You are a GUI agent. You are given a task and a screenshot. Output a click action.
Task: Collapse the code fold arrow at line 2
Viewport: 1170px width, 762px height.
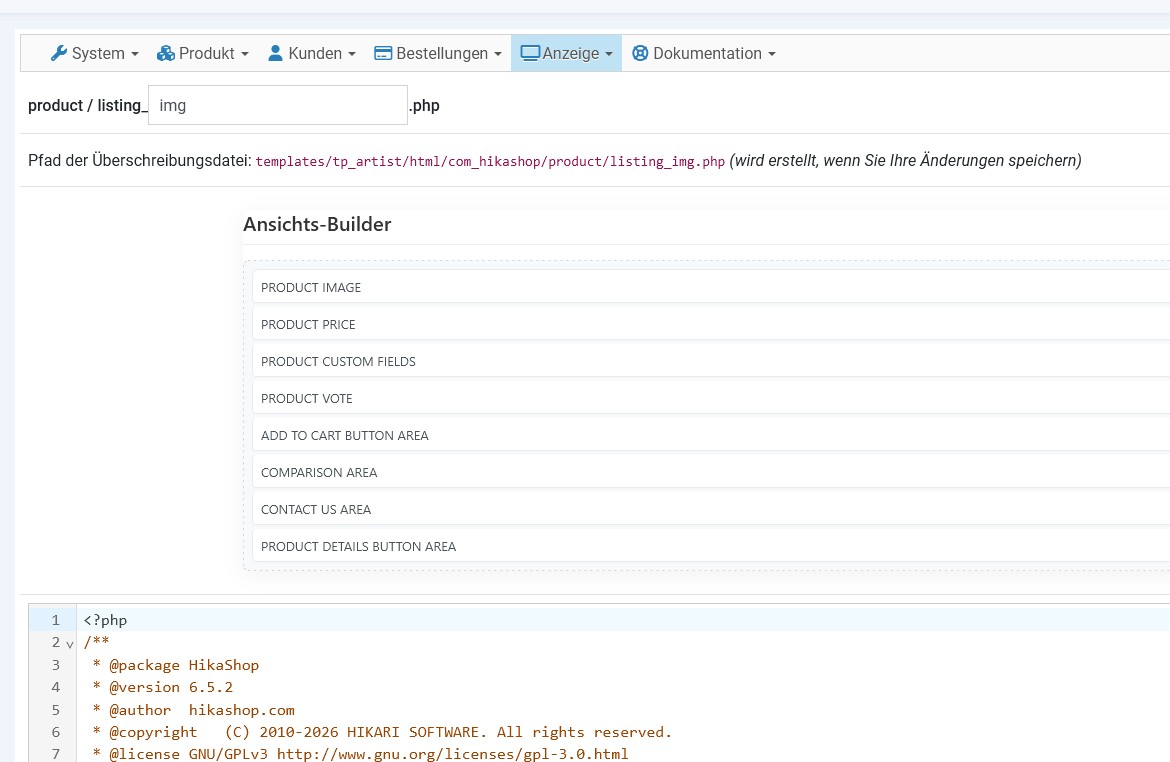point(69,643)
